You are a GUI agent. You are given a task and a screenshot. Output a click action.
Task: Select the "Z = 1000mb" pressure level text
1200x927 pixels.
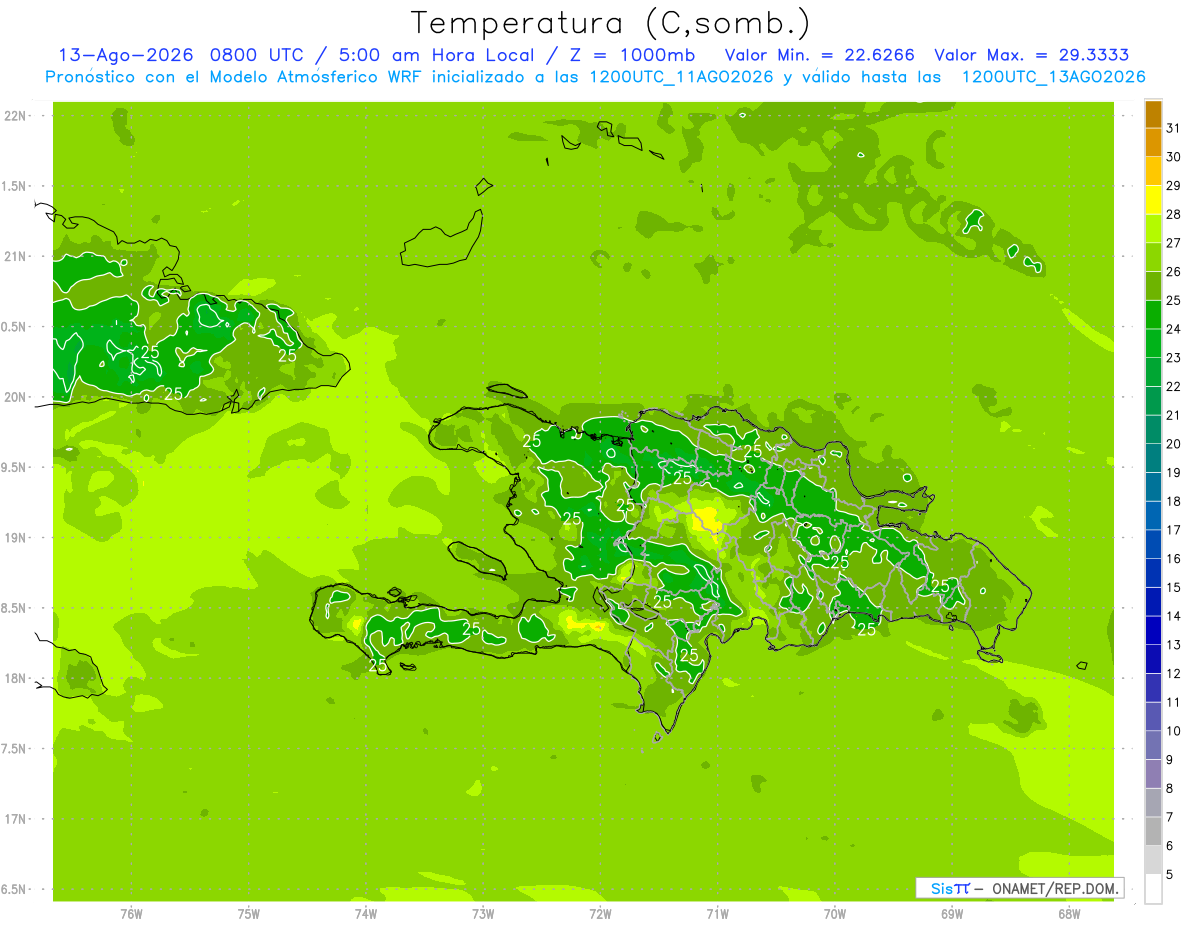tap(633, 55)
